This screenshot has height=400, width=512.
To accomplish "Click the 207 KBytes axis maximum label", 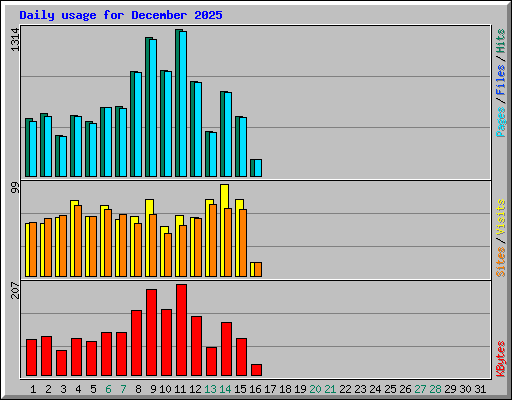I will (x=15, y=290).
